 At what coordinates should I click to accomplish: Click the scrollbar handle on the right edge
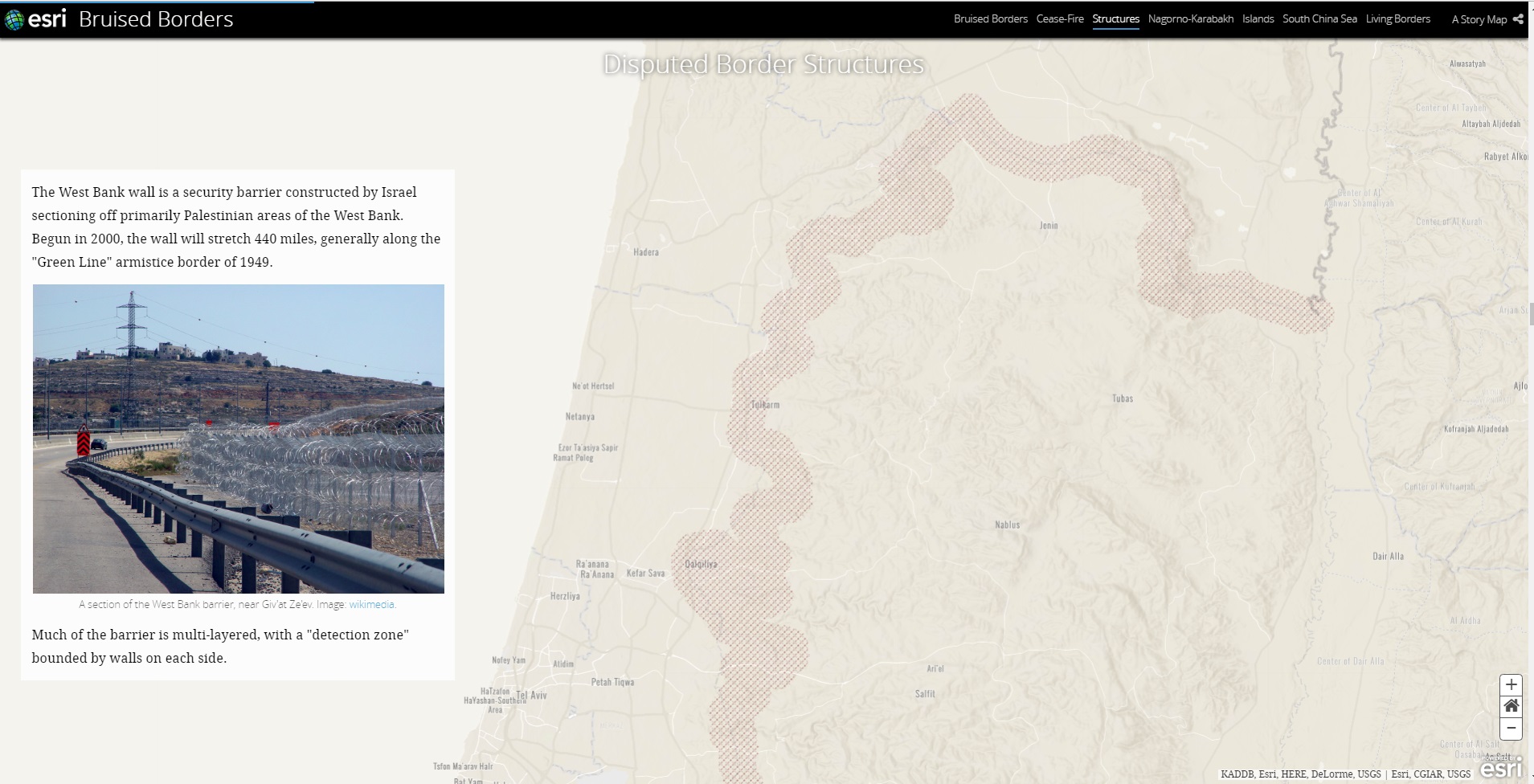pos(1531,313)
